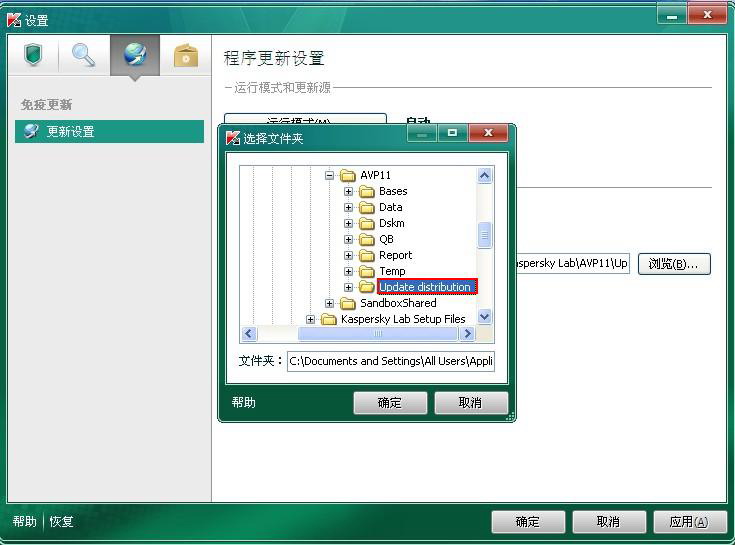Open 帮助 link in 设置 footer
735x545 pixels.
point(24,521)
